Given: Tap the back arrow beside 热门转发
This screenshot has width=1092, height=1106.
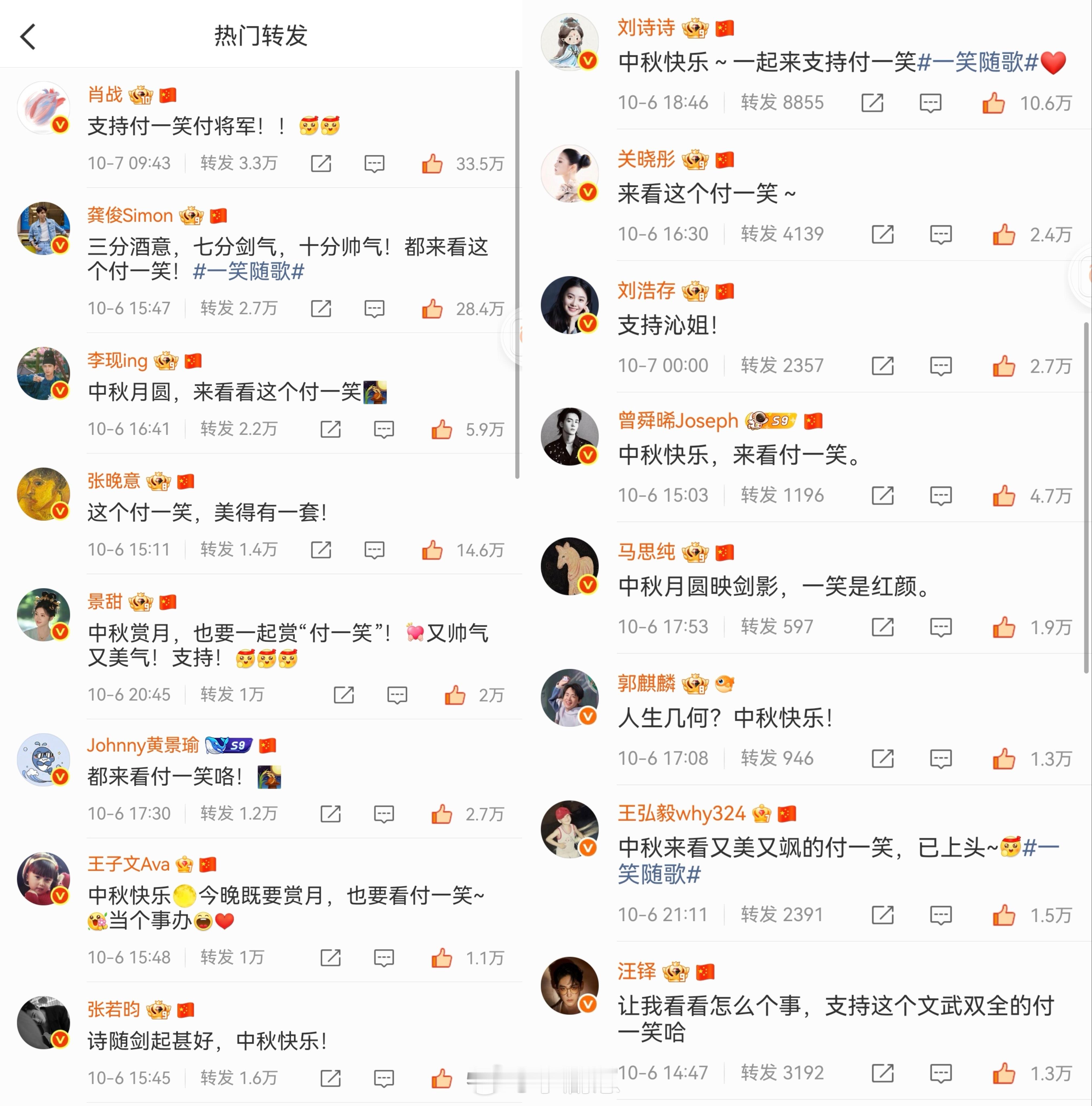Looking at the screenshot, I should pos(28,37).
